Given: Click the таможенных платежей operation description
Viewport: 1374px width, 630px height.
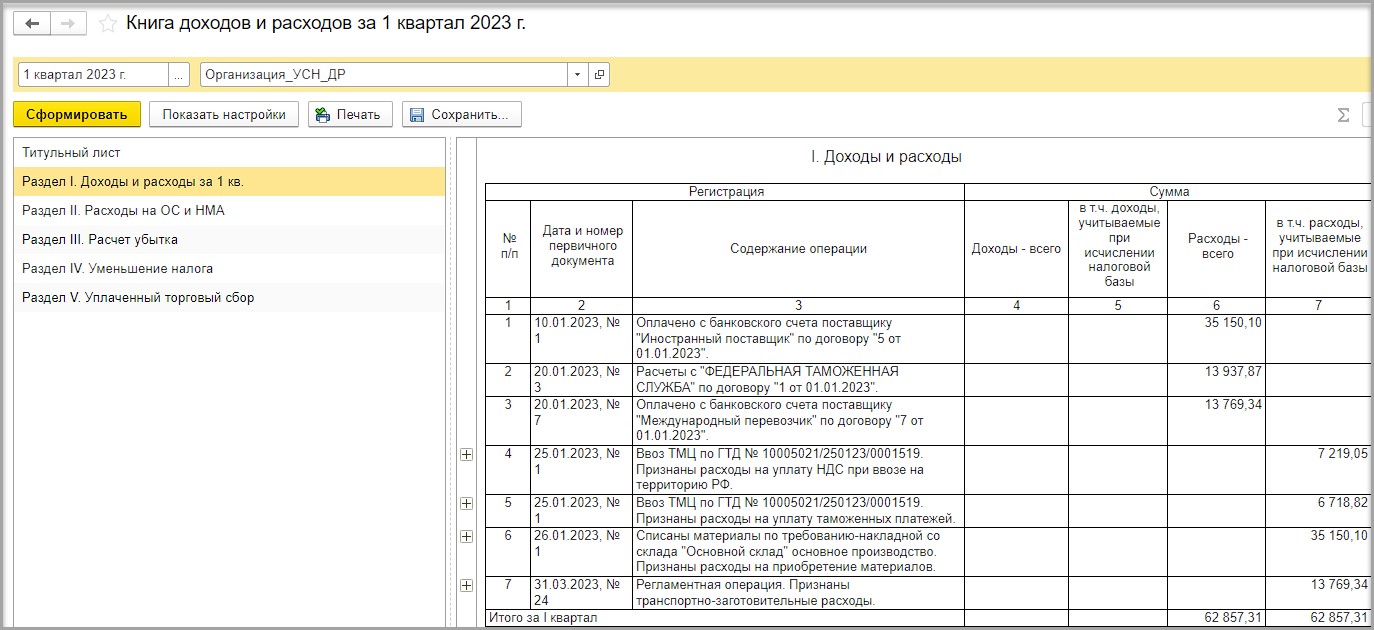Looking at the screenshot, I should [x=798, y=510].
